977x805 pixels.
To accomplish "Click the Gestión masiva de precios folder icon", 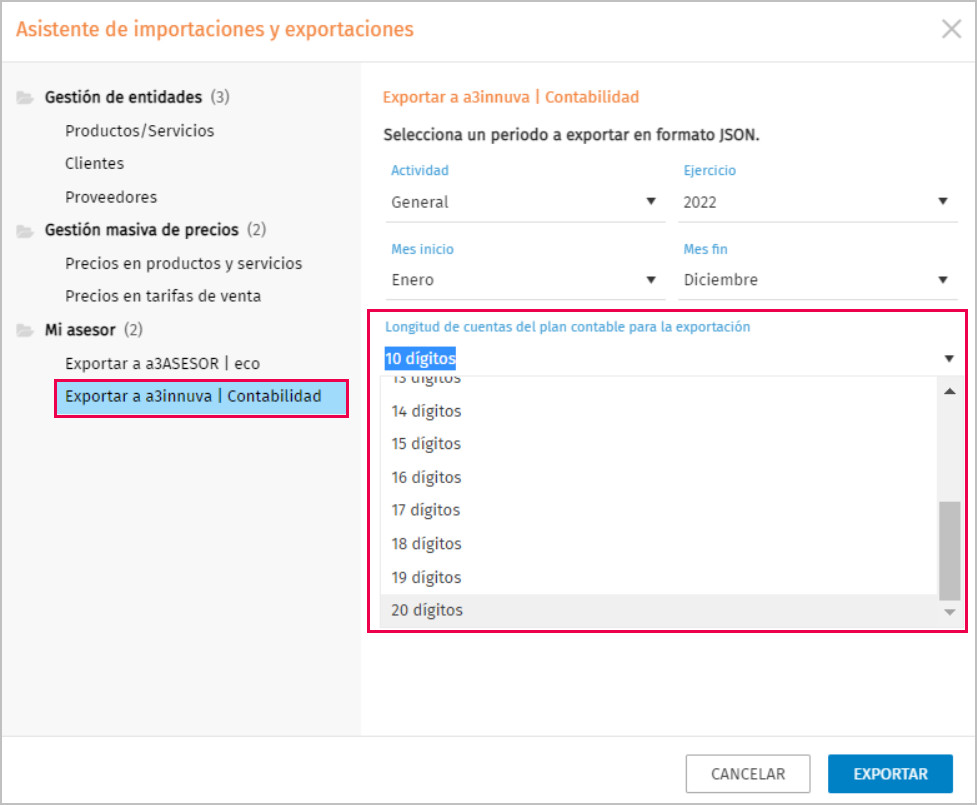I will coord(25,231).
